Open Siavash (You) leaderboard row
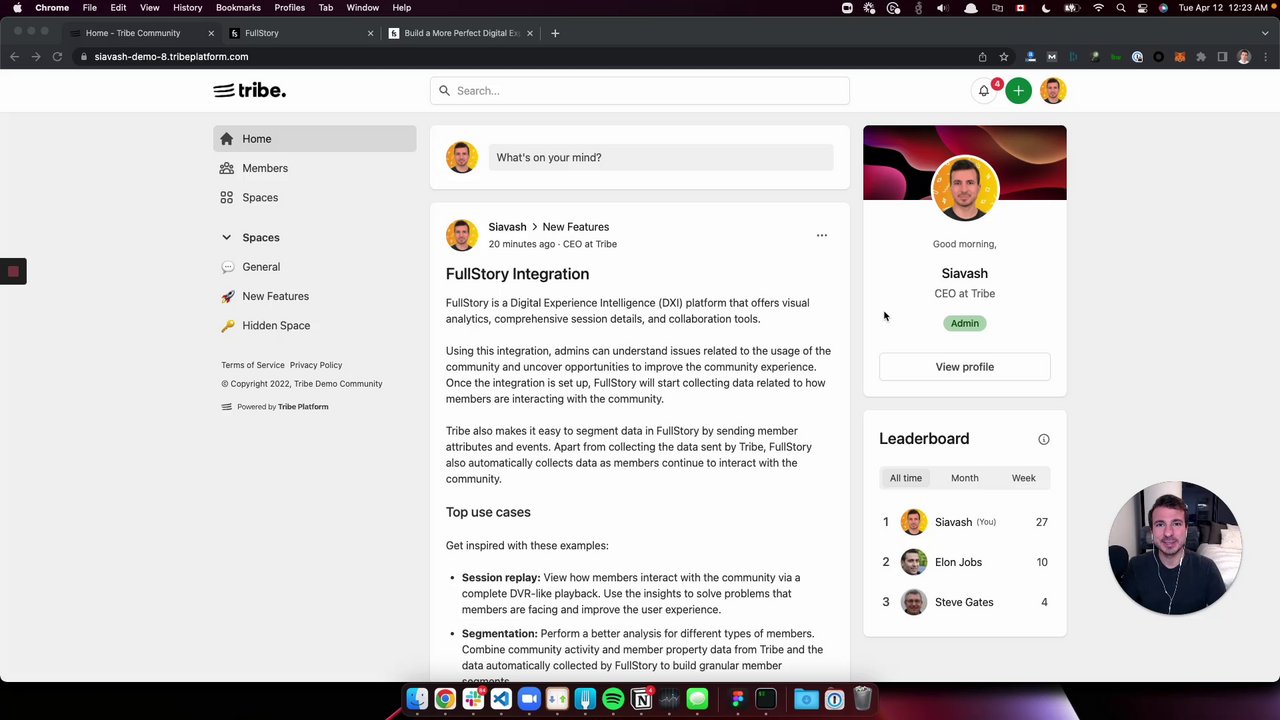 965,522
